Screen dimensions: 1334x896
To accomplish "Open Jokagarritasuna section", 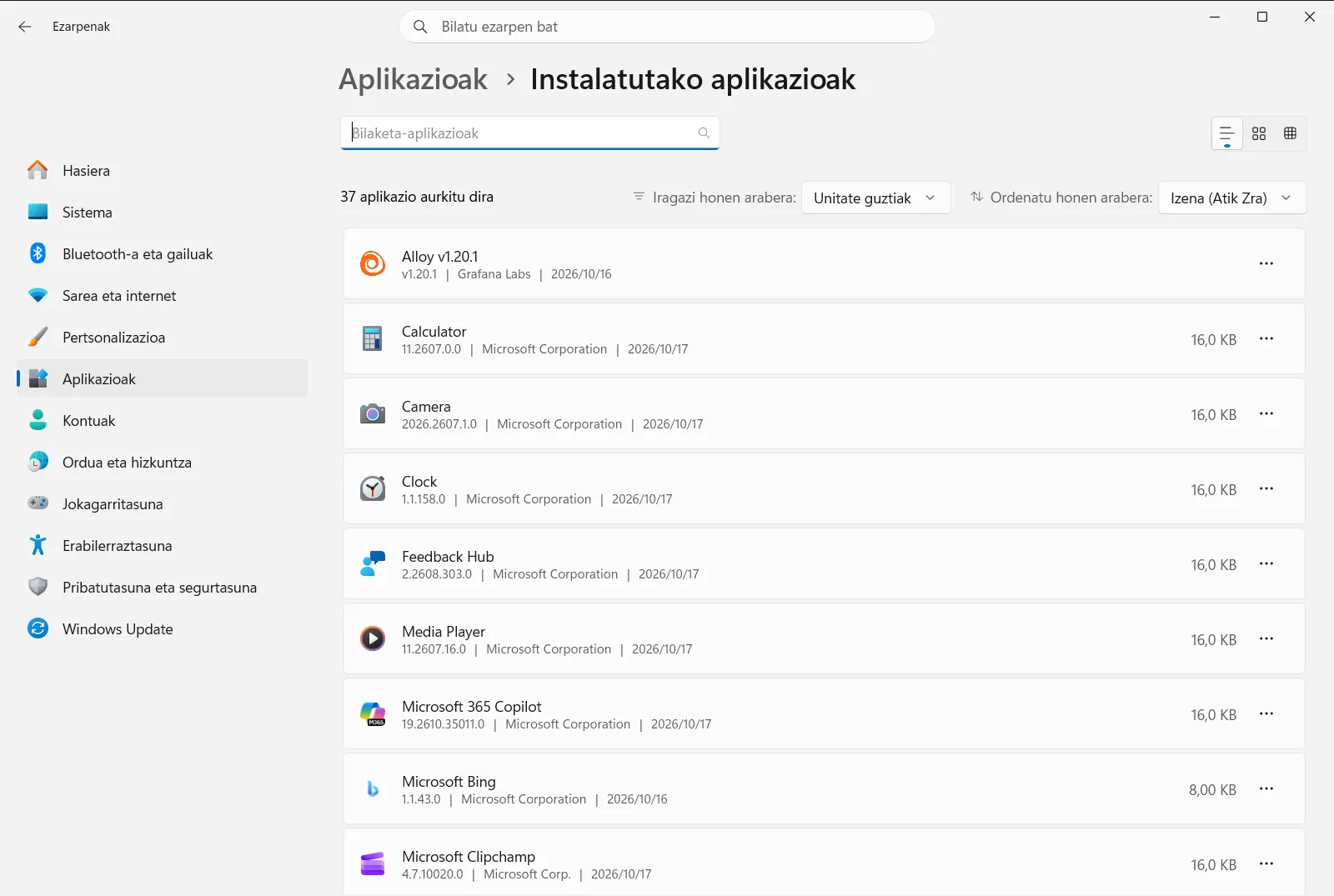I will click(163, 503).
